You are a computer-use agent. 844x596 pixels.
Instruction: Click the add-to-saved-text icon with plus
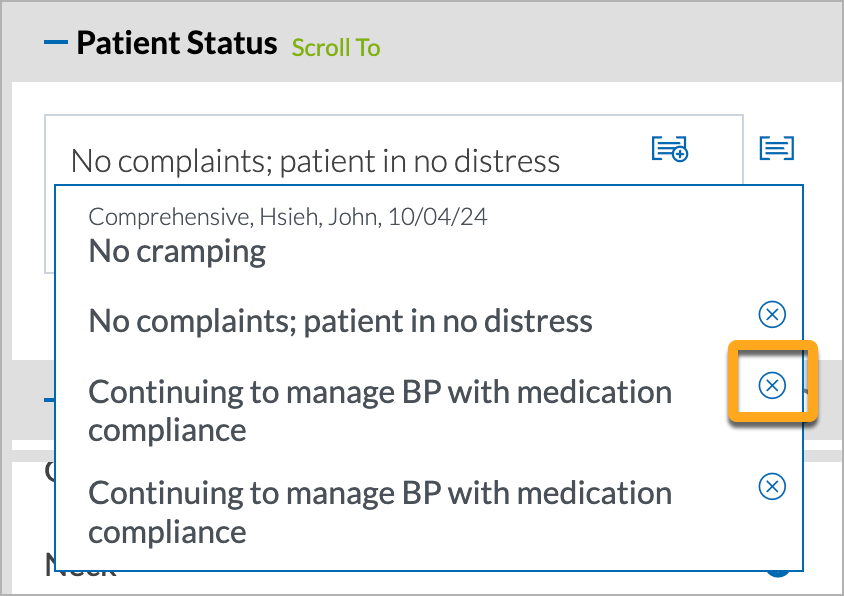tap(670, 149)
